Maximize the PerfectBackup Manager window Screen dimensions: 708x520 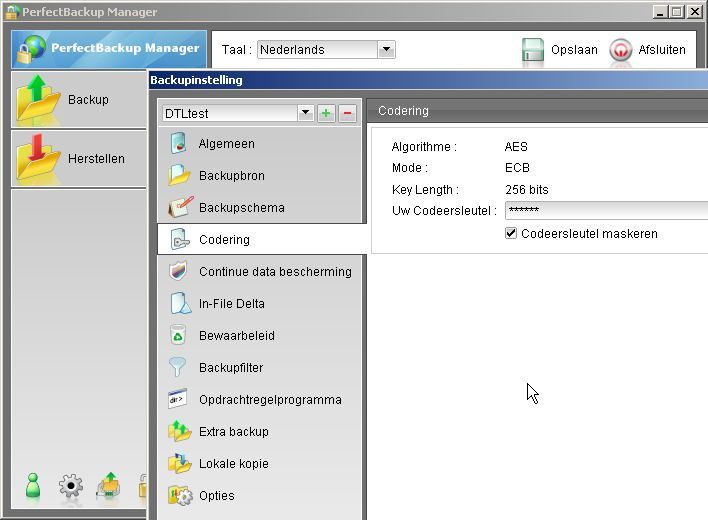point(677,12)
